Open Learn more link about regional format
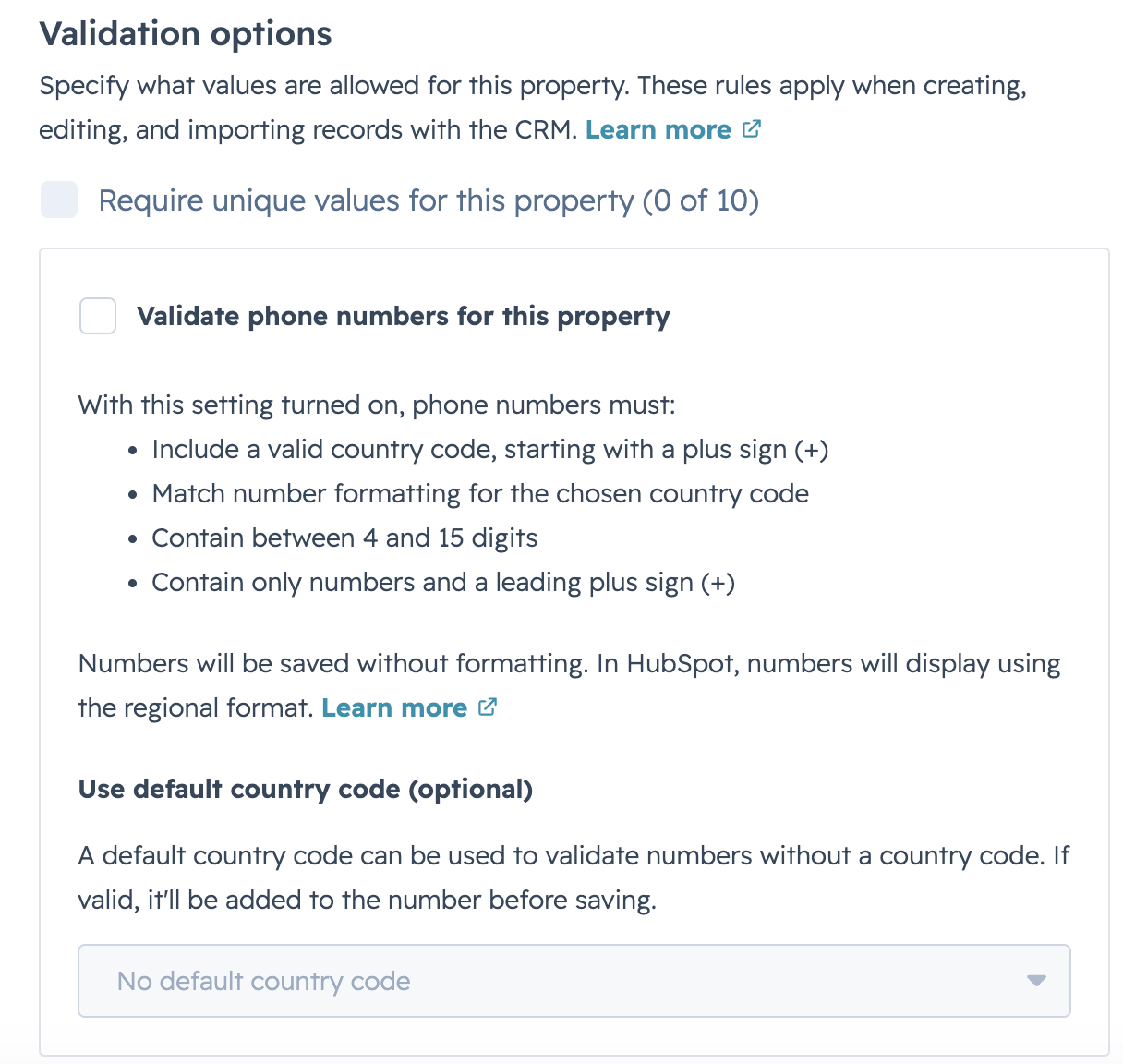This screenshot has width=1123, height=1064. (394, 707)
